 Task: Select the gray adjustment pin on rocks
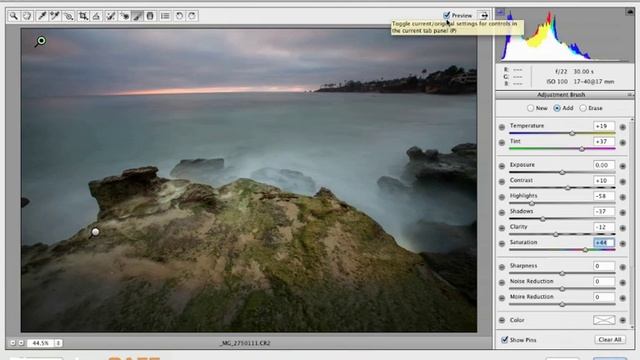[95, 232]
